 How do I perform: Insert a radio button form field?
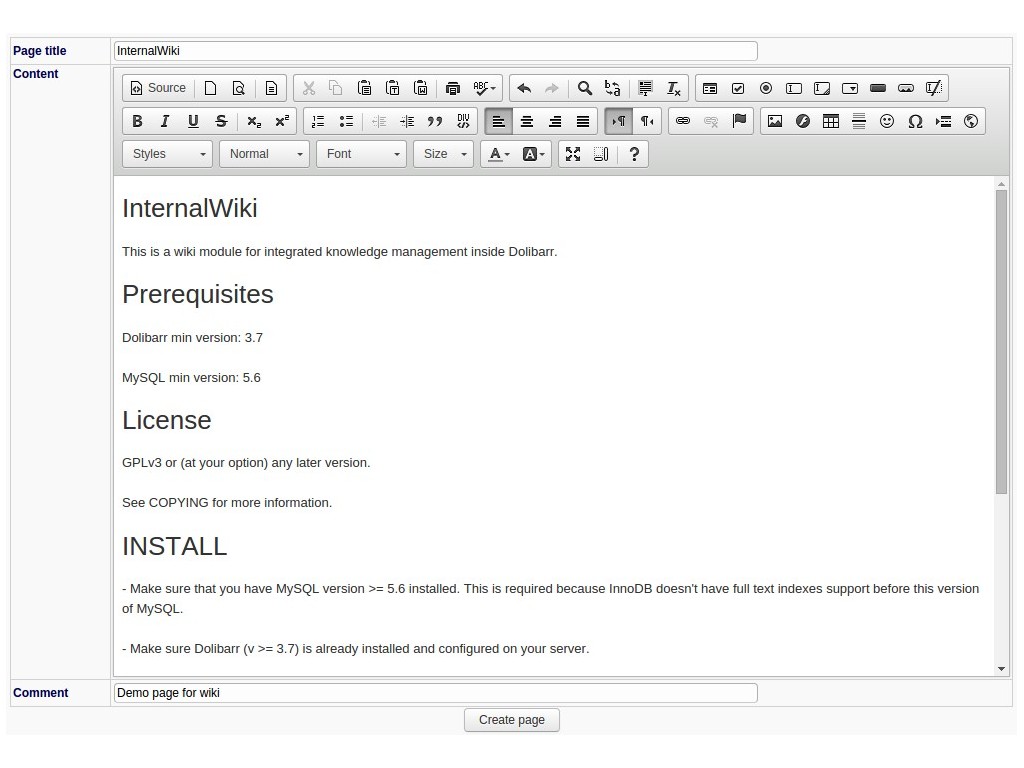click(766, 88)
